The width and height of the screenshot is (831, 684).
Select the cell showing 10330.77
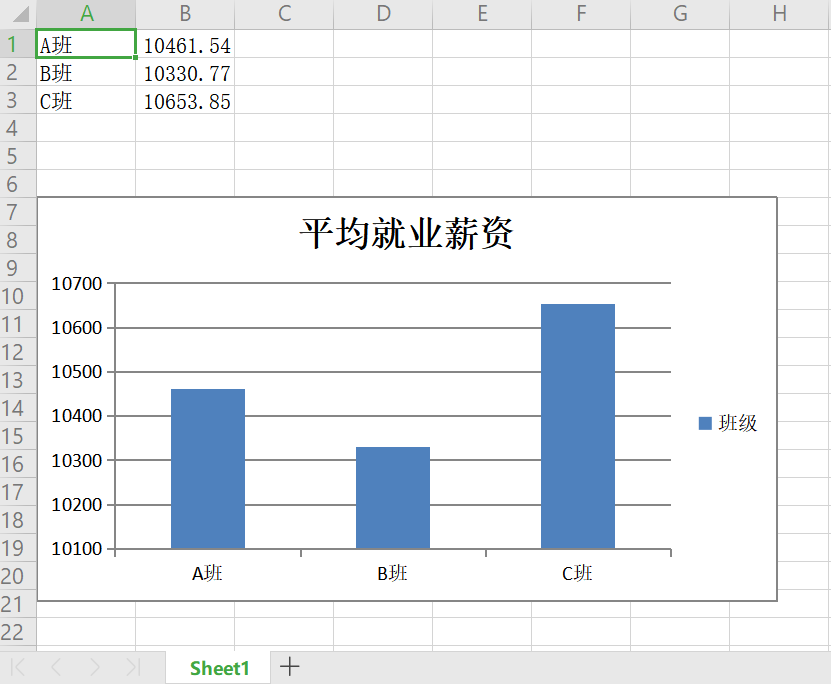click(184, 72)
